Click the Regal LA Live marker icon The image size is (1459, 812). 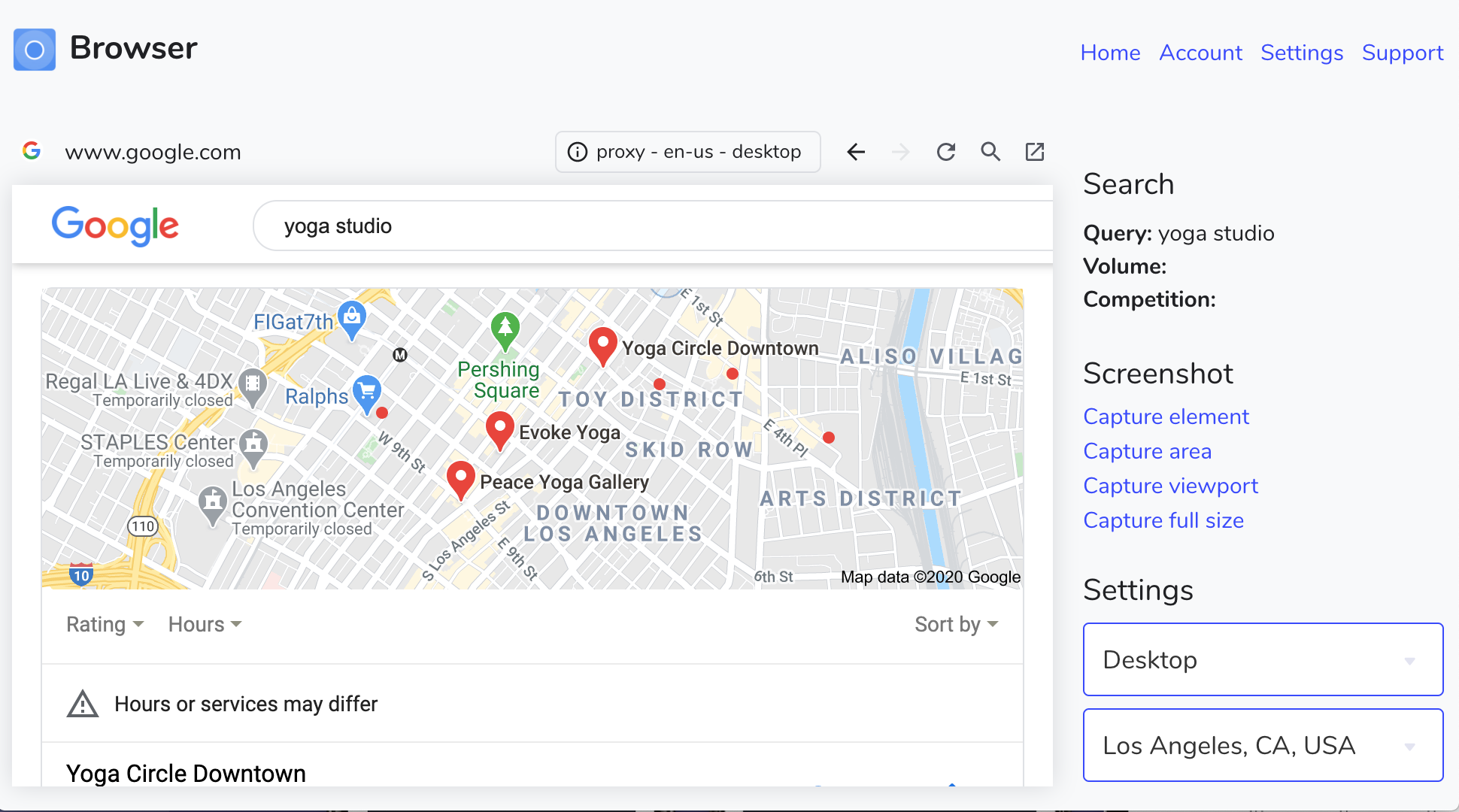(253, 387)
